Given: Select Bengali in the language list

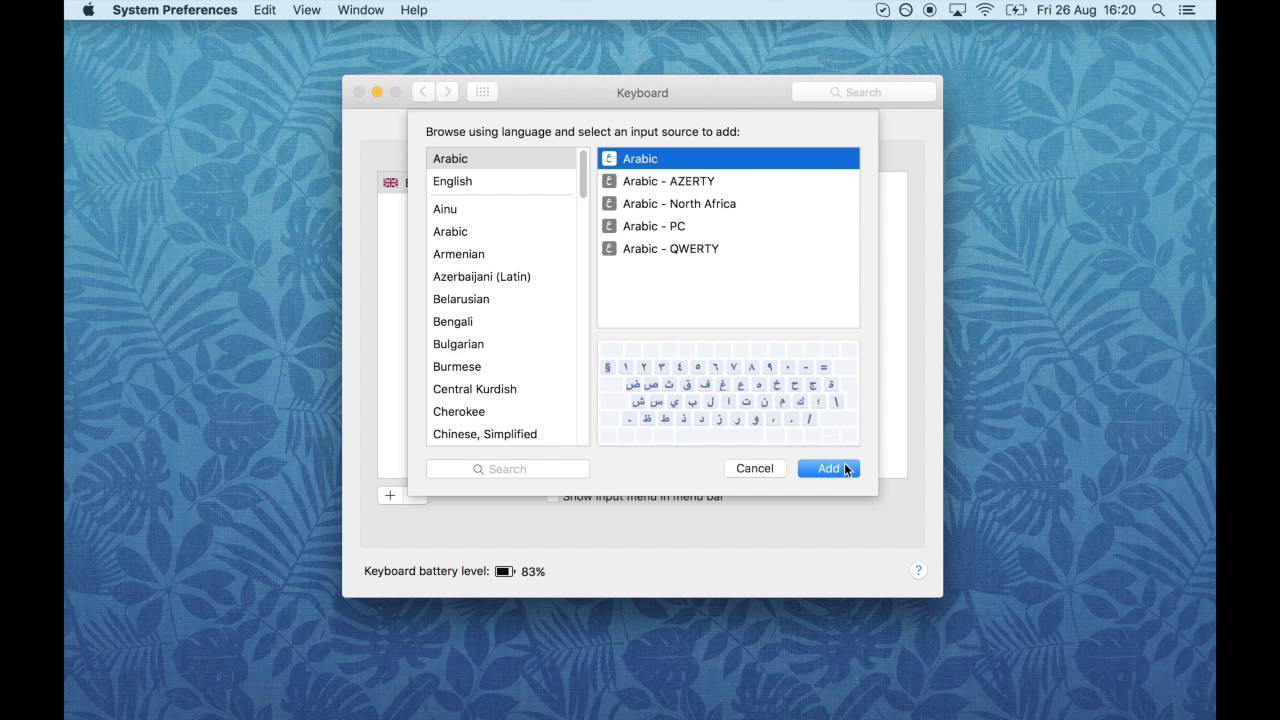Looking at the screenshot, I should (x=502, y=321).
